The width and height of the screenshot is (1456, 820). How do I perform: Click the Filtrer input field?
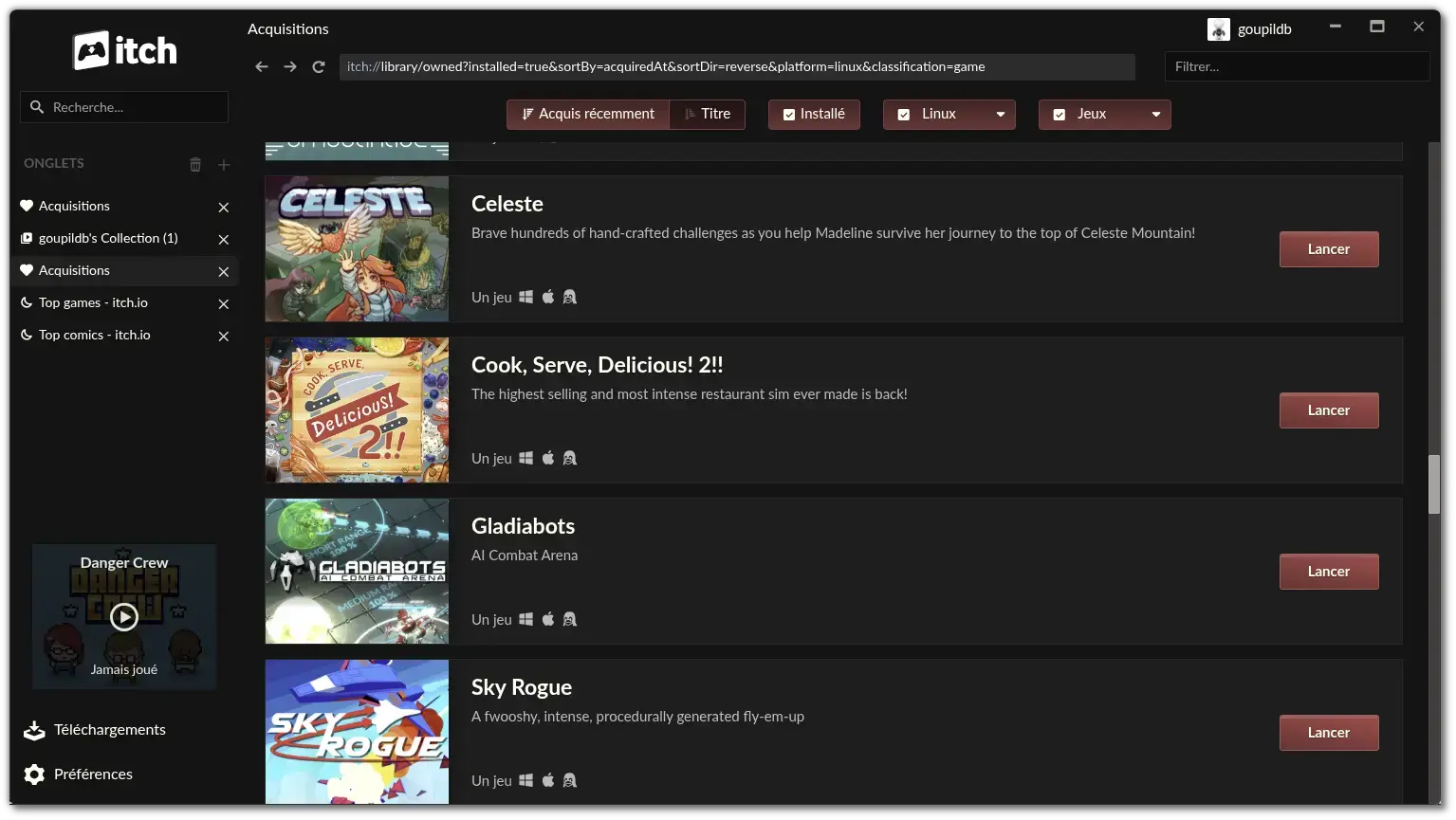click(1297, 66)
